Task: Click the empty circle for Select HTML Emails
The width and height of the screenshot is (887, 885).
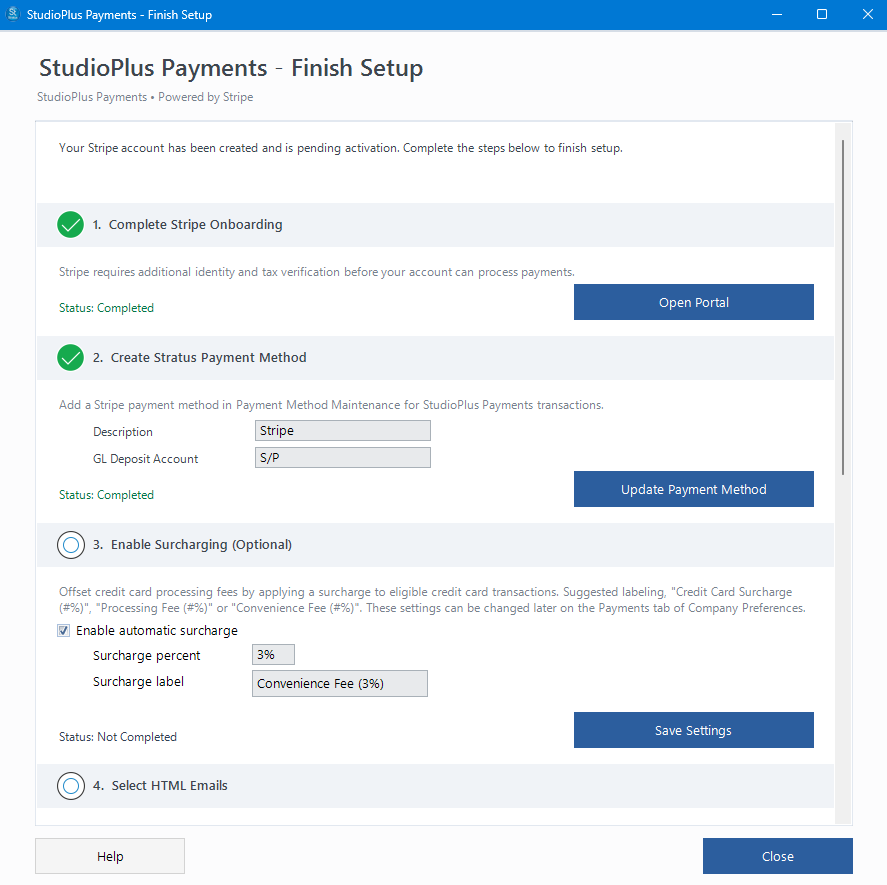Action: click(x=70, y=786)
